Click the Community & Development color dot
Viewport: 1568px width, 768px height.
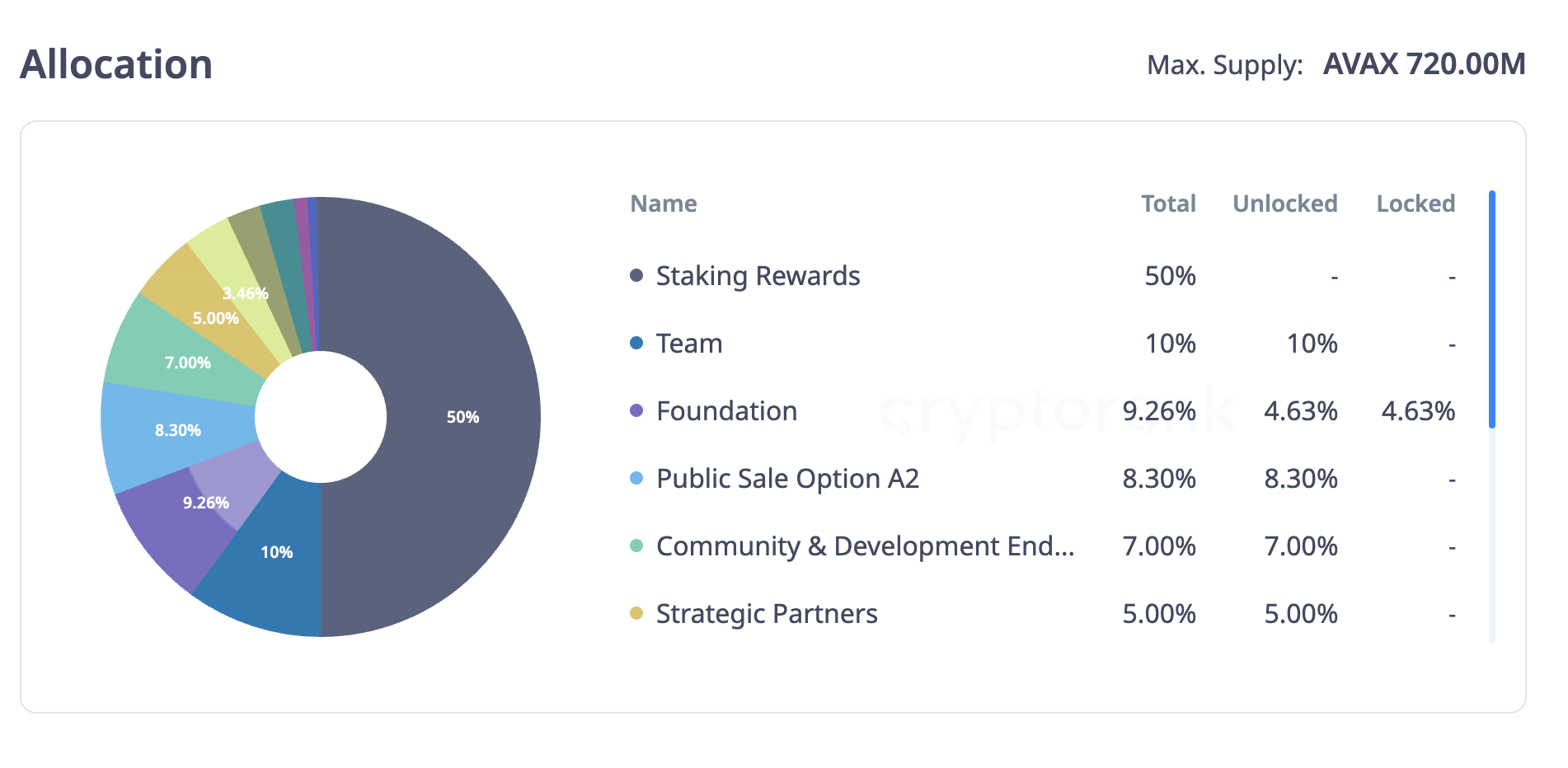pos(636,546)
